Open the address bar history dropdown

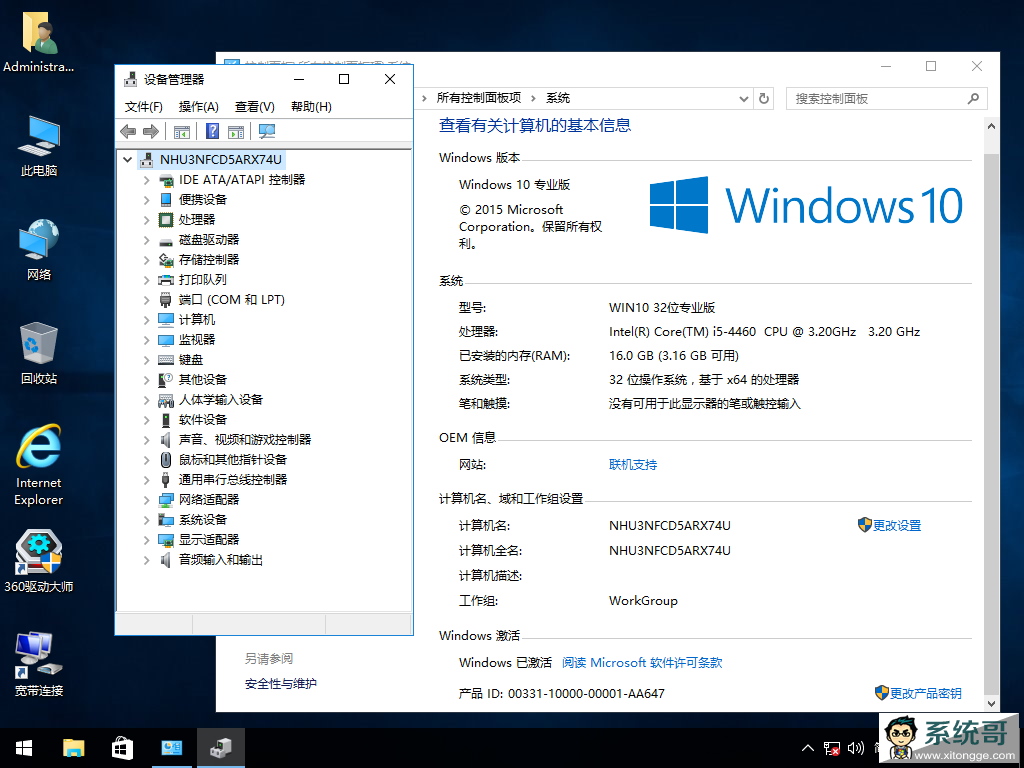tap(743, 99)
